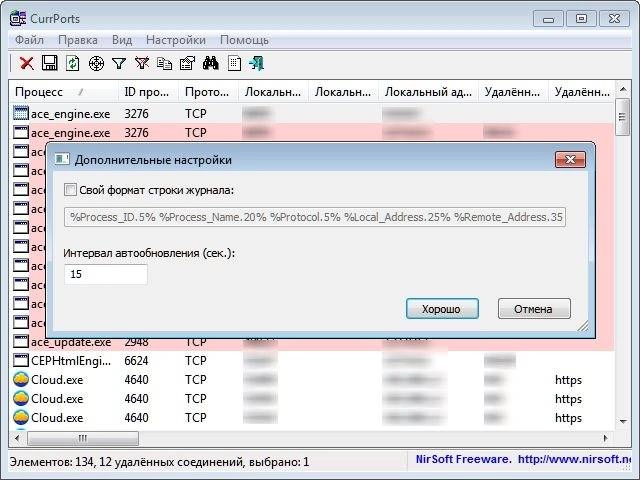Close the Дополнительные настройки dialog
This screenshot has height=480, width=640.
(x=570, y=160)
